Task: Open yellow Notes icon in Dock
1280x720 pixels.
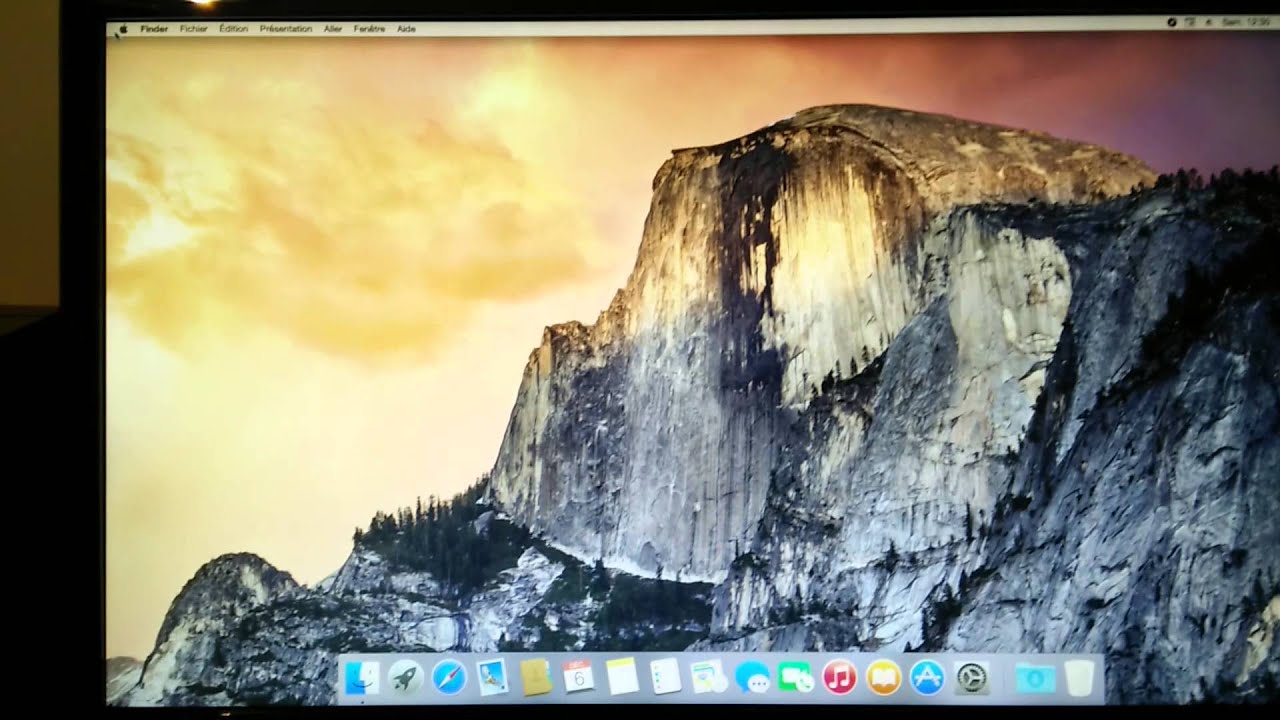Action: click(x=622, y=677)
